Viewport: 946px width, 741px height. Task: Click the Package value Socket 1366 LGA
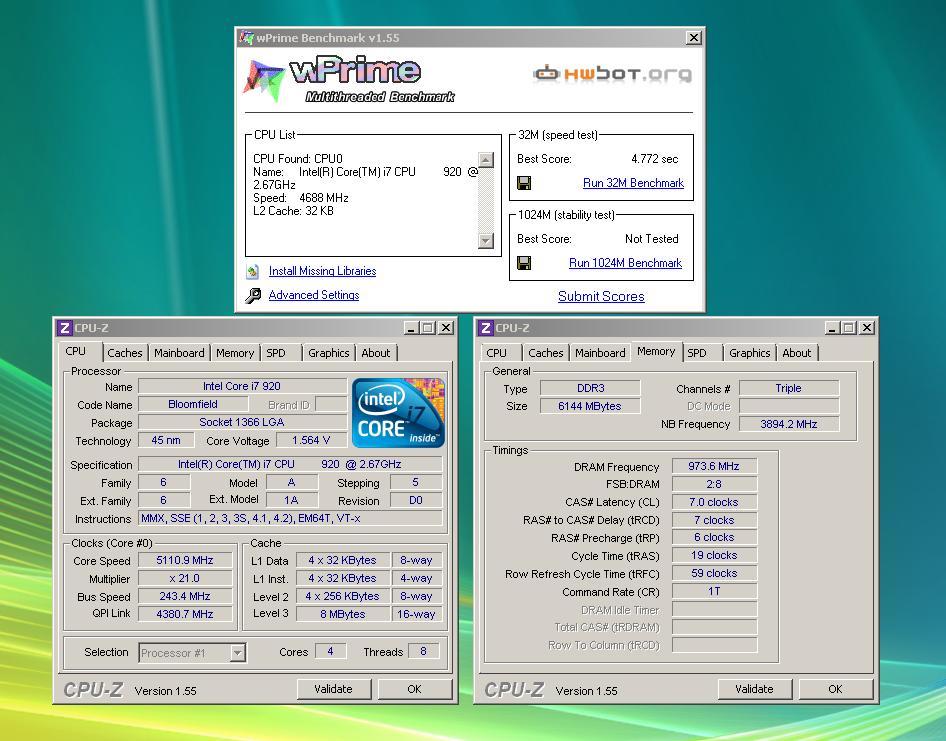(x=242, y=422)
